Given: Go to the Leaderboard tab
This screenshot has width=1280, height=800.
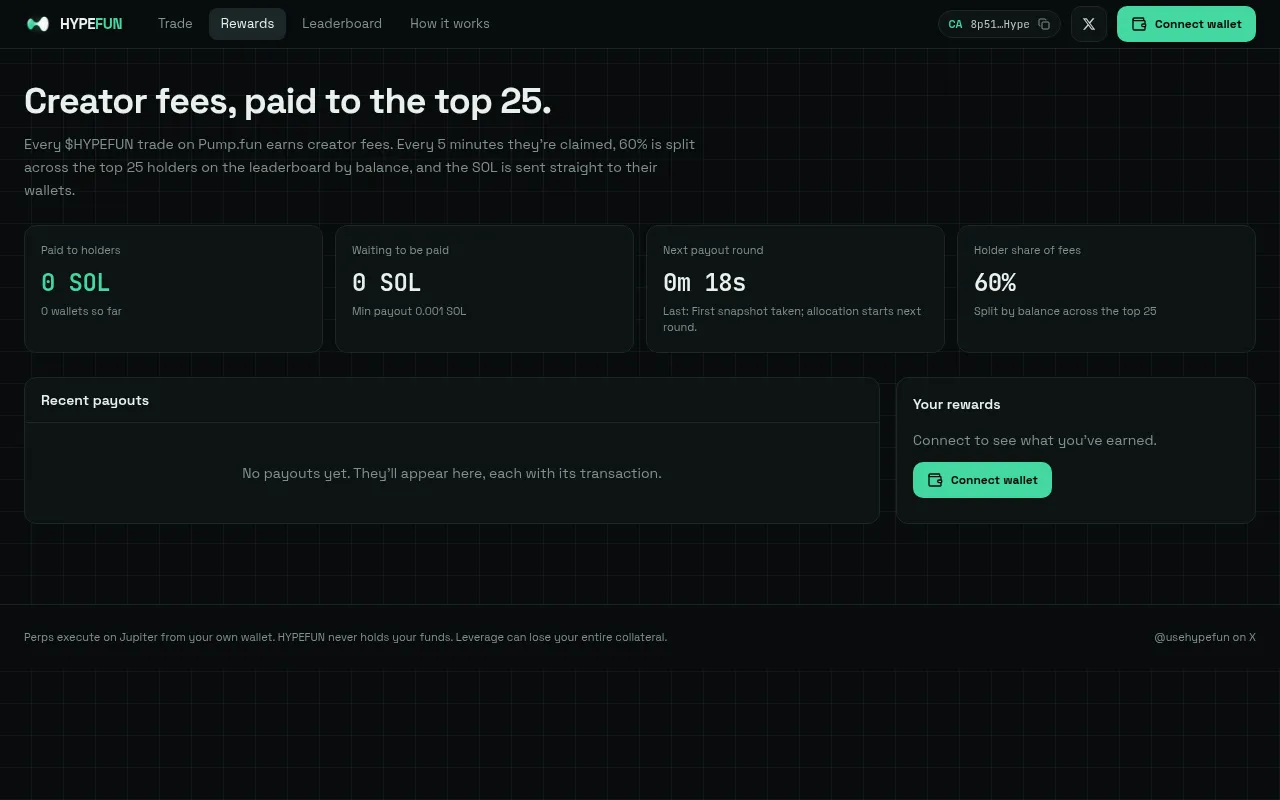Looking at the screenshot, I should pyautogui.click(x=342, y=24).
